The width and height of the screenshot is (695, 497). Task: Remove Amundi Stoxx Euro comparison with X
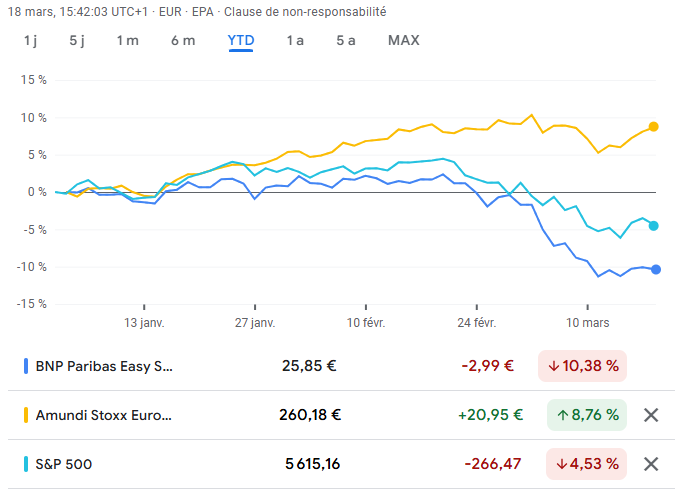(x=651, y=415)
